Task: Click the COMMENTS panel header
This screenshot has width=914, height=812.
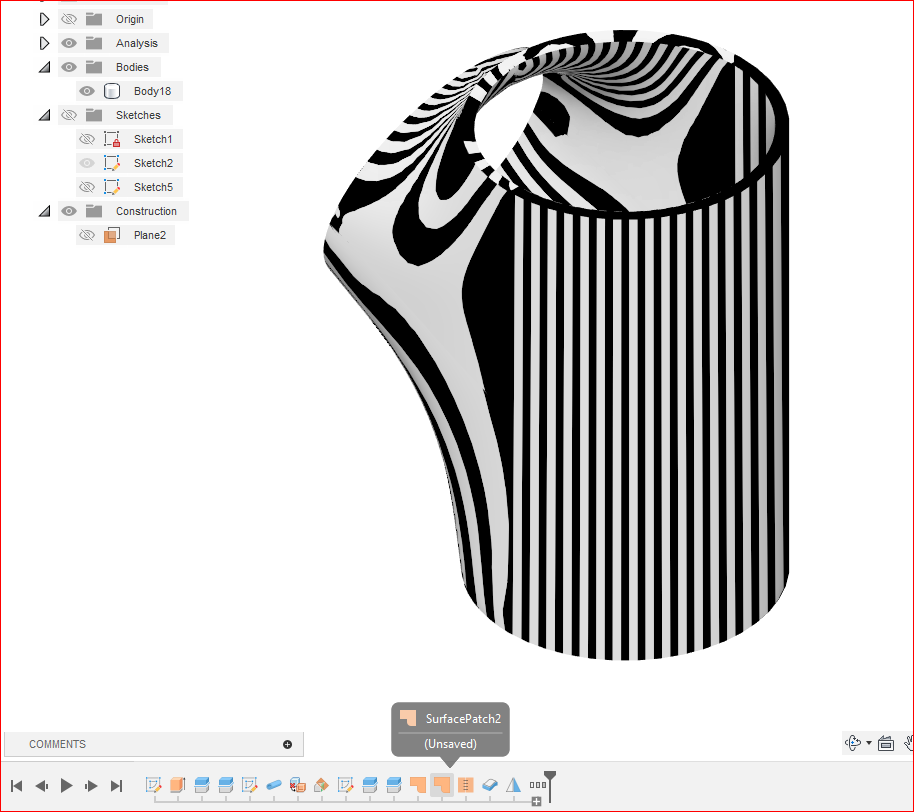Action: 153,744
